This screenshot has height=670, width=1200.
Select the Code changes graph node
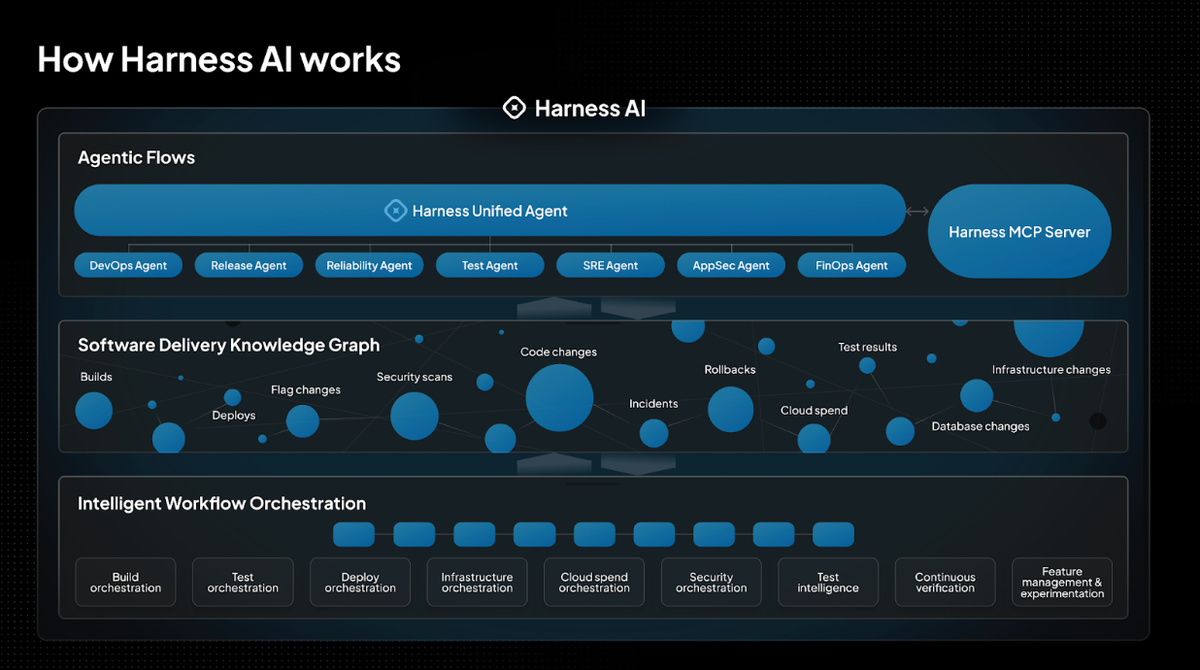559,398
